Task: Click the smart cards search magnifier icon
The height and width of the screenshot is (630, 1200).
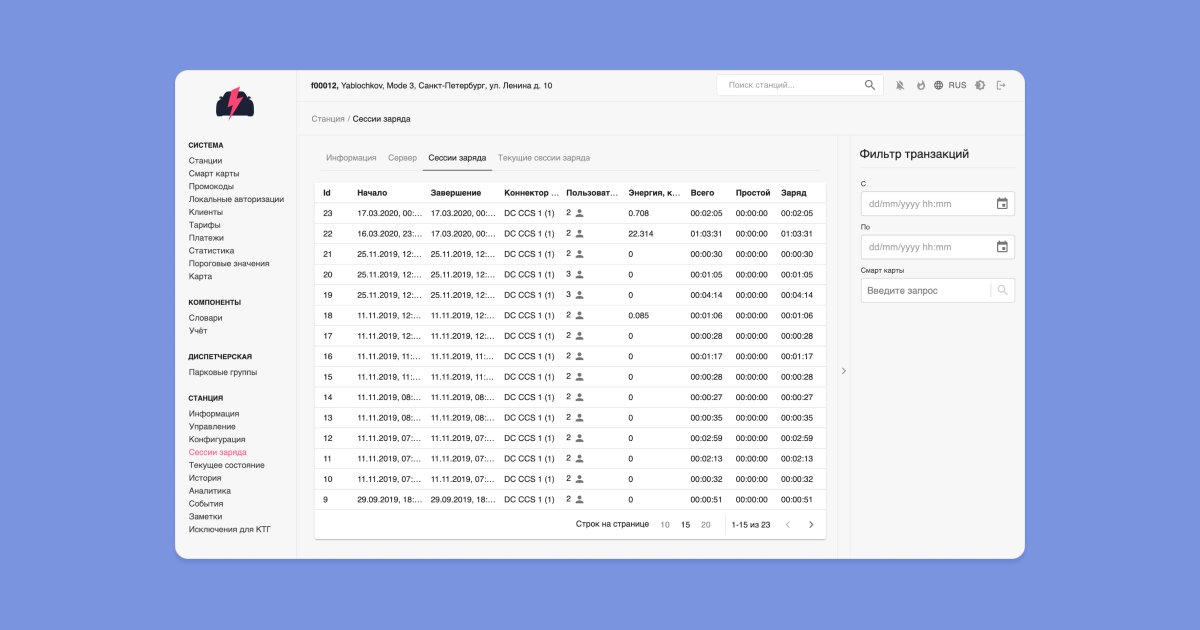Action: click(1003, 291)
